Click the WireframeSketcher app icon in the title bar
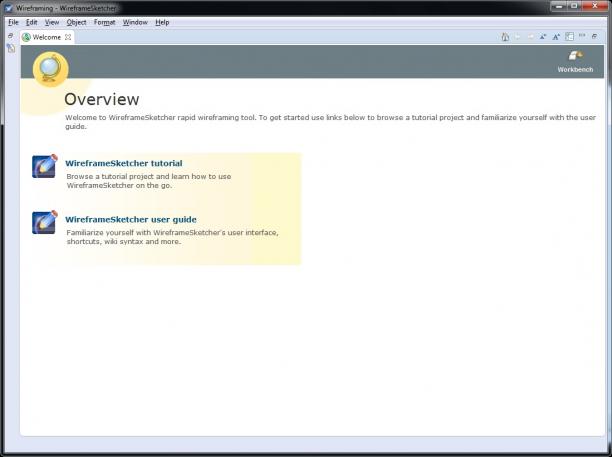Image resolution: width=612 pixels, height=457 pixels. pos(8,8)
